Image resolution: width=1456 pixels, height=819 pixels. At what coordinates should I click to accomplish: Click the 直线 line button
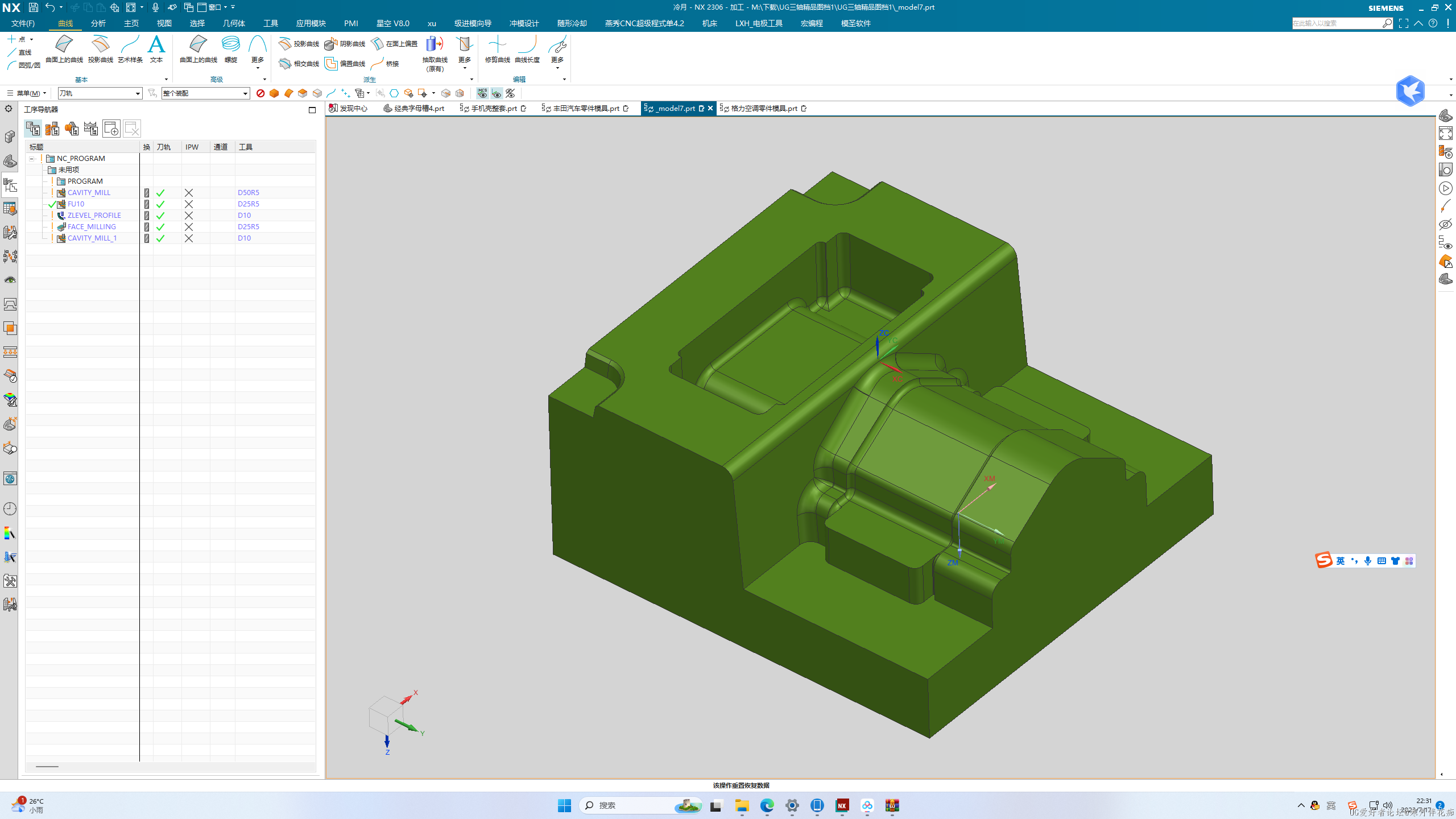[19, 52]
